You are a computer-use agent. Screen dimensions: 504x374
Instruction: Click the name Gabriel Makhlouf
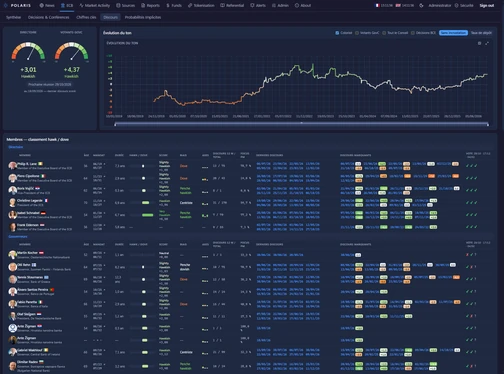pyautogui.click(x=30, y=350)
